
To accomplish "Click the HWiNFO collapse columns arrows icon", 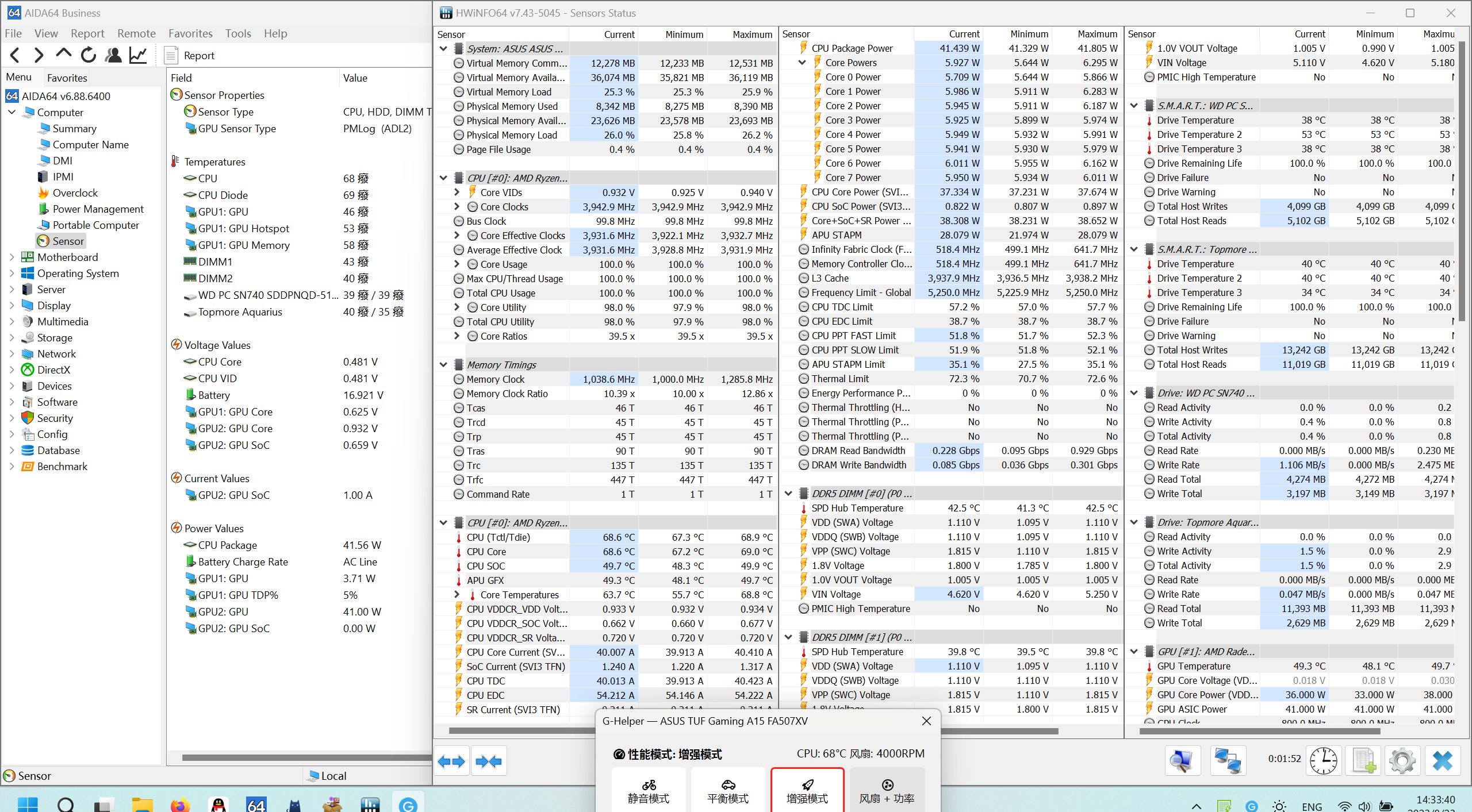I will pyautogui.click(x=489, y=761).
